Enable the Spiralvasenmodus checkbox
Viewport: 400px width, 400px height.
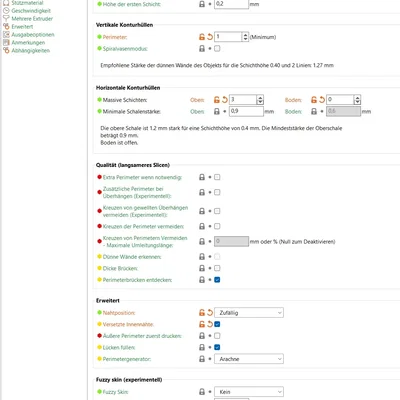coord(217,49)
